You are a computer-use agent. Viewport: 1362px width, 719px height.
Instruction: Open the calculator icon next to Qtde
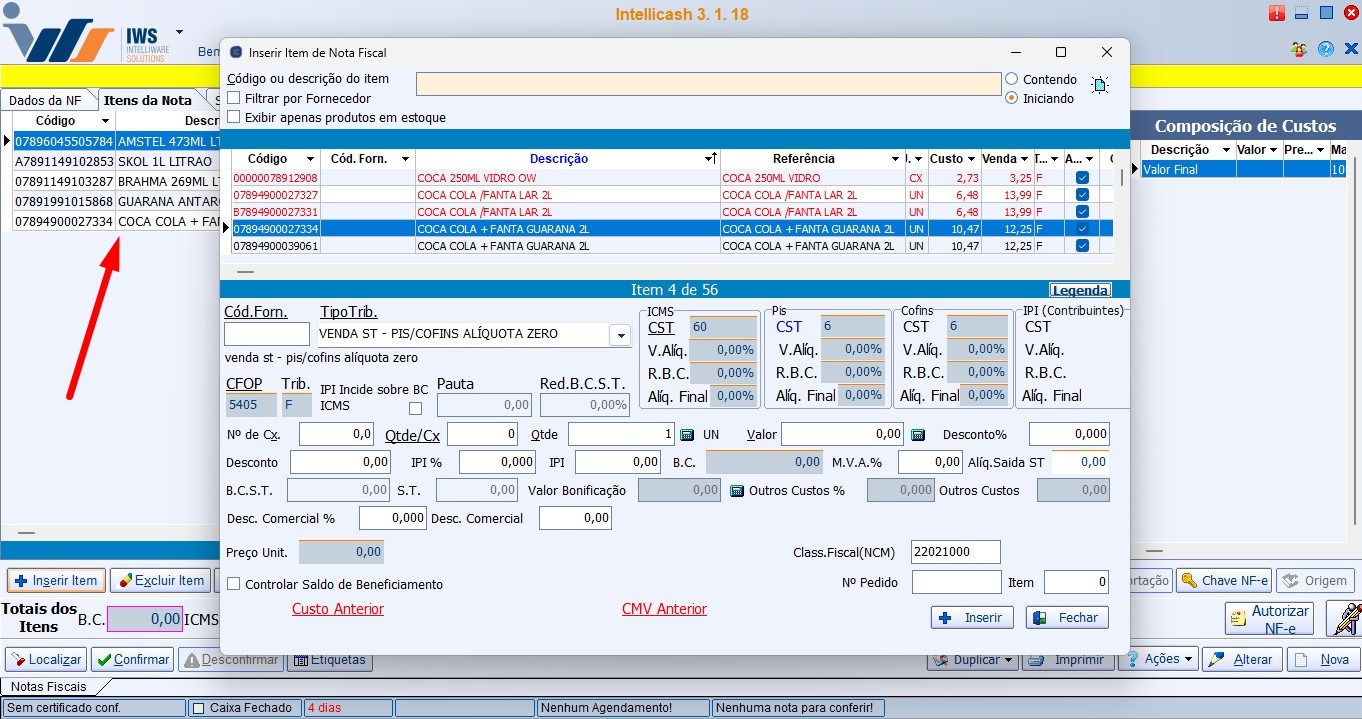(x=687, y=435)
